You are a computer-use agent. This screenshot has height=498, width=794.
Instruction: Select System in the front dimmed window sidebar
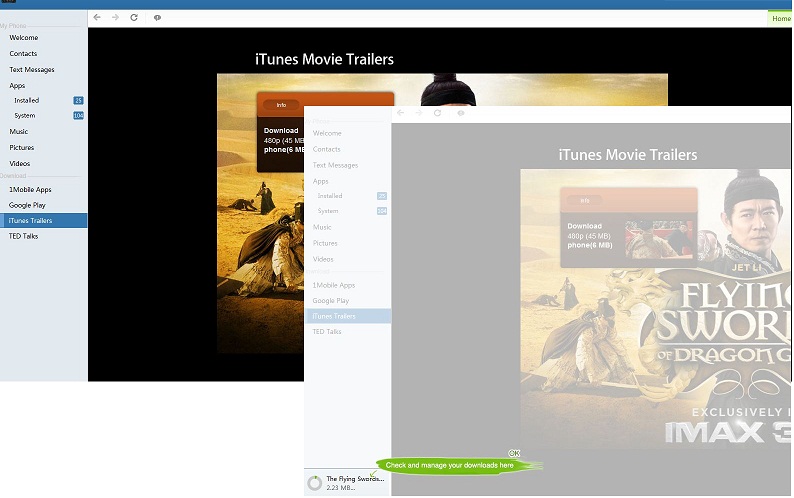(328, 211)
